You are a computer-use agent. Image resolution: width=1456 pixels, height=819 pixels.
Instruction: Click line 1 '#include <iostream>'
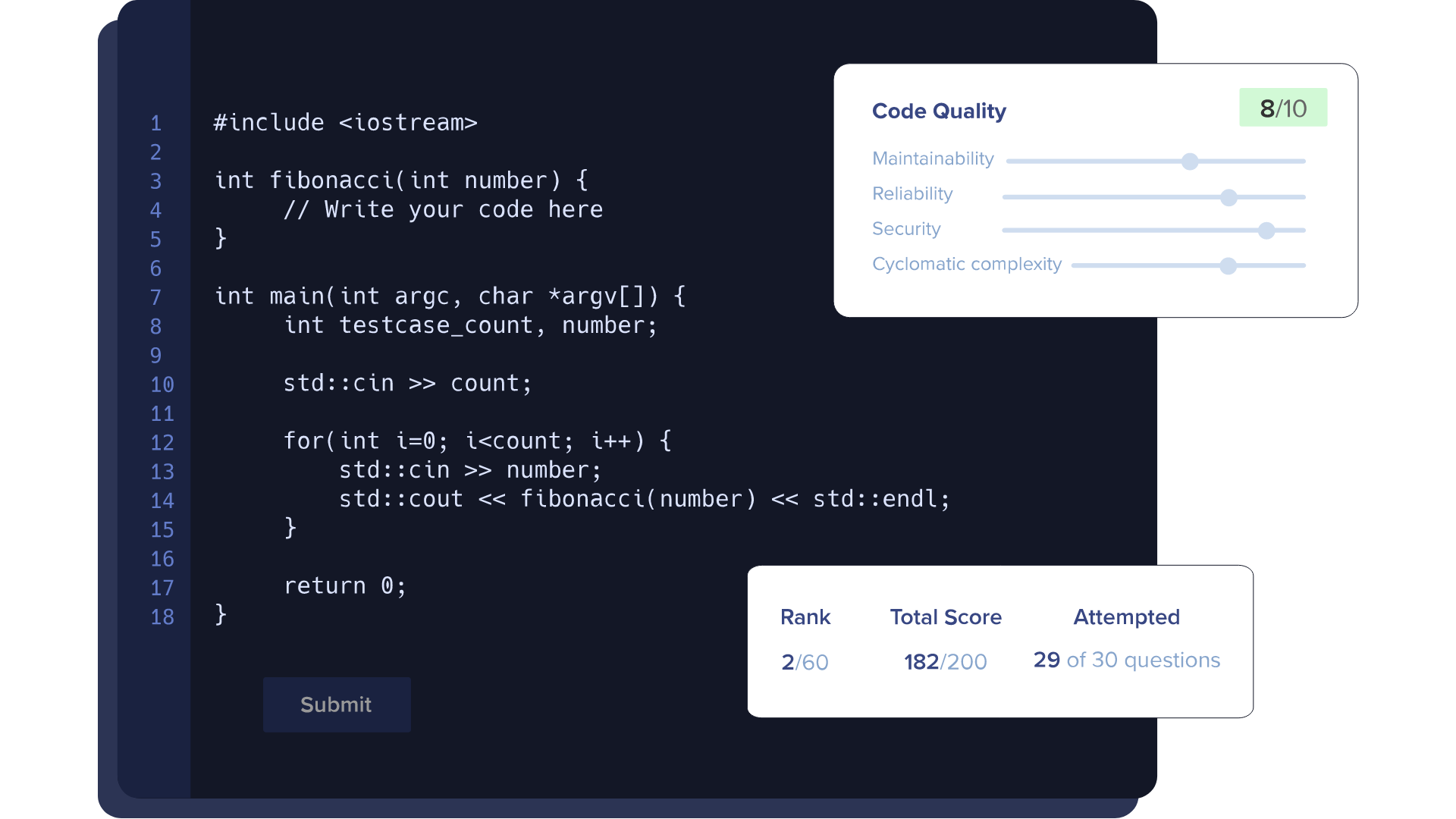click(x=346, y=123)
